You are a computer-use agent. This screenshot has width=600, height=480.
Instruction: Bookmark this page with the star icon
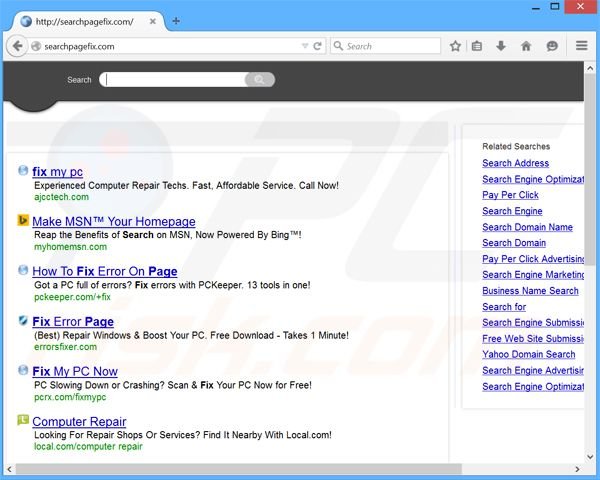click(455, 46)
